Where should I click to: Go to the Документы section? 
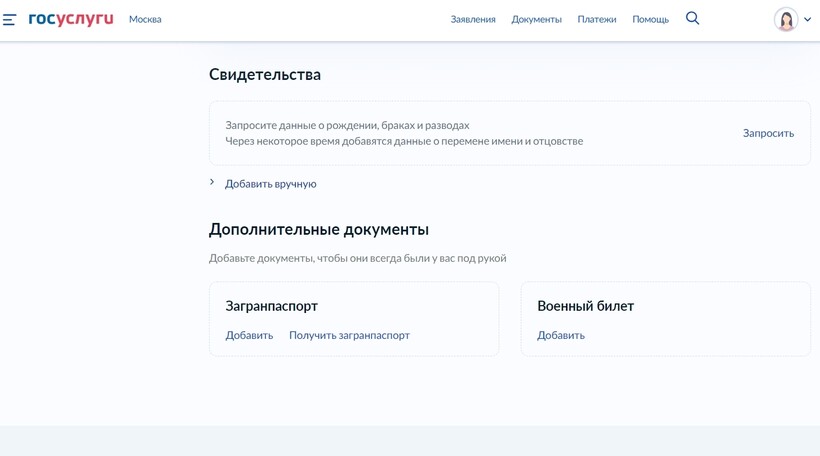[536, 19]
